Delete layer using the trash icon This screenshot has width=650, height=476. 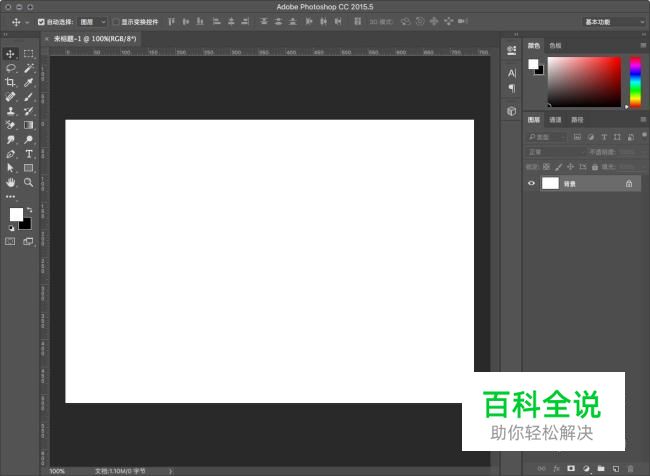[630, 467]
